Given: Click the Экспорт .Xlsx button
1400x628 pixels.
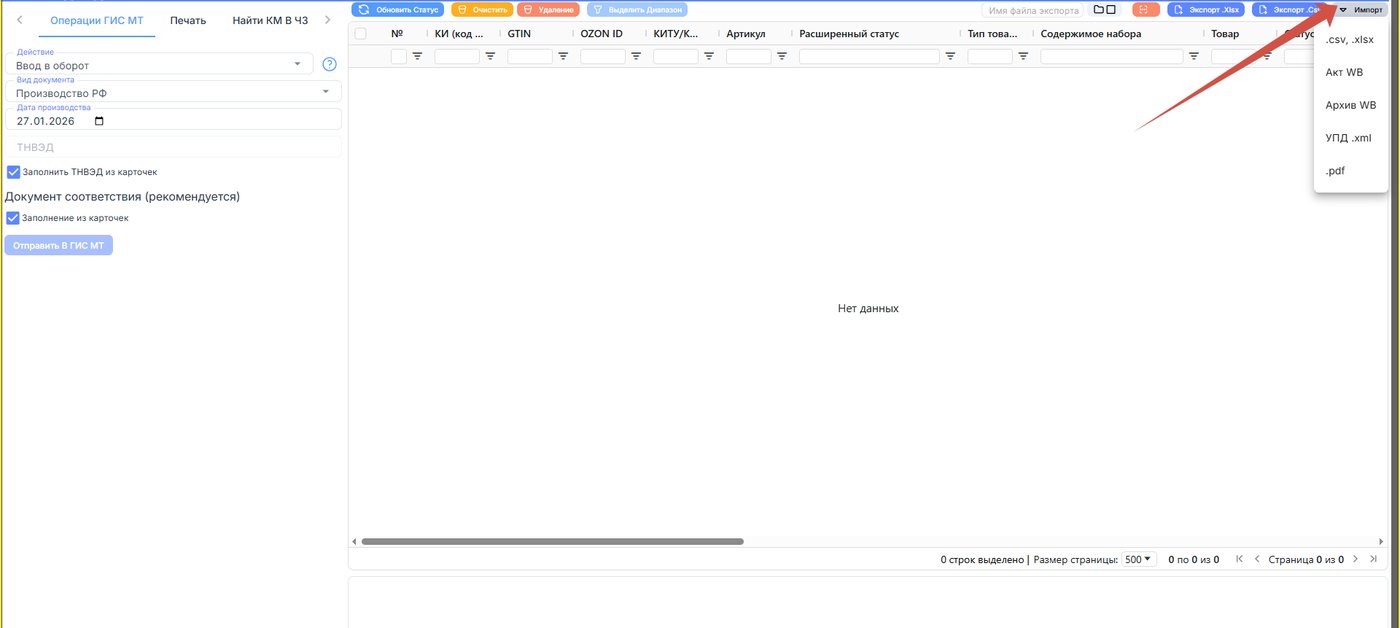Looking at the screenshot, I should tap(1206, 9).
